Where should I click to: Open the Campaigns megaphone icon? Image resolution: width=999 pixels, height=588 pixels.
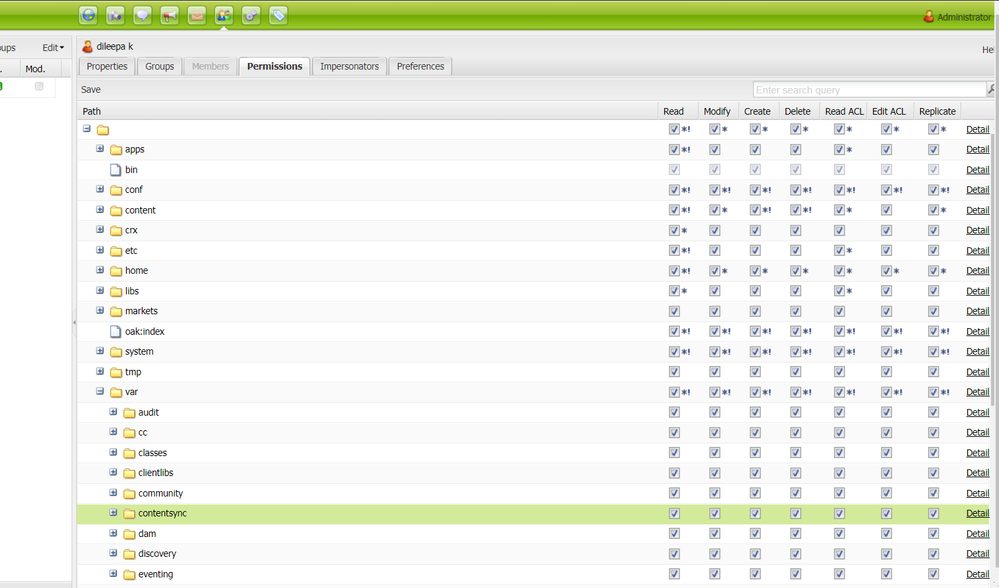click(170, 15)
